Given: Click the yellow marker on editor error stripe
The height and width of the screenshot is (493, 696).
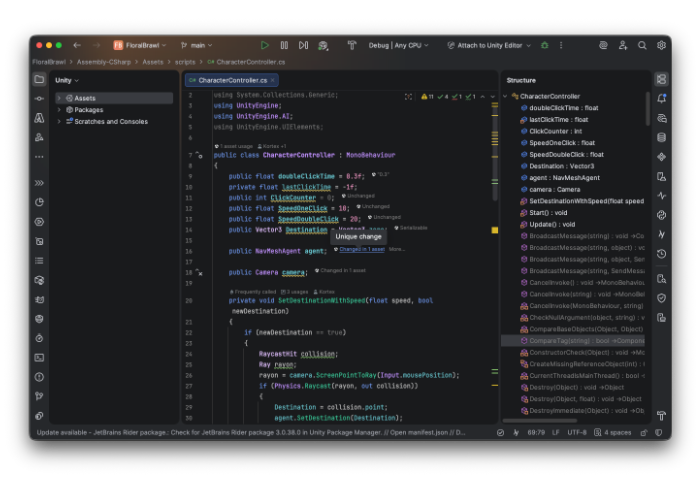Looking at the screenshot, I should [x=494, y=230].
